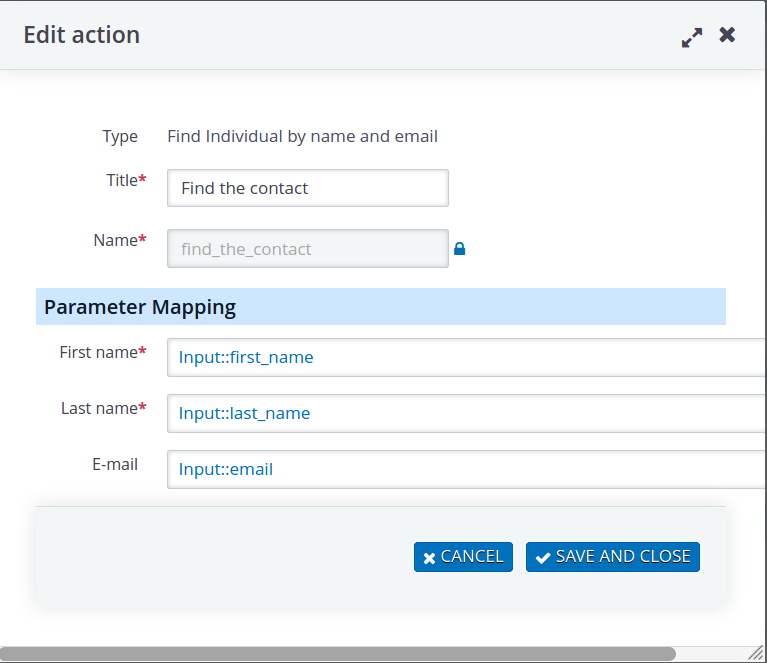Select the E-mail parameter mapping field
Viewport: 767px width, 663px height.
tap(467, 469)
